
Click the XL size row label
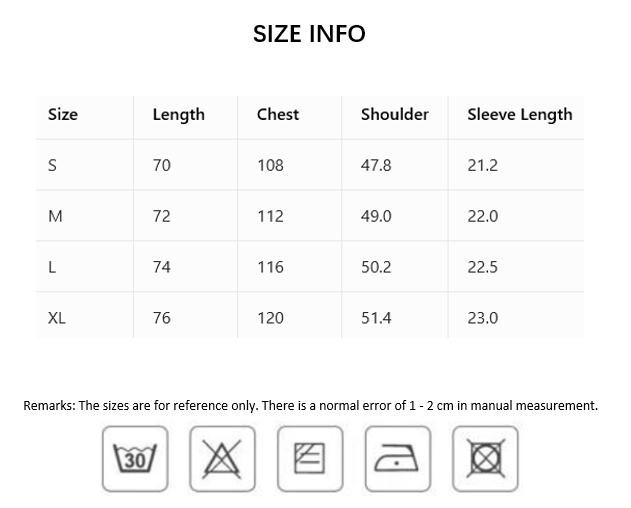coord(56,318)
